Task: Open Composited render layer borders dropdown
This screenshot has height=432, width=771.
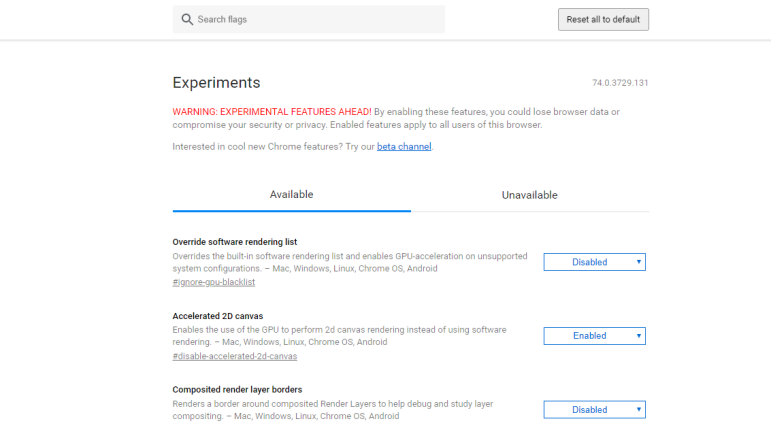Action: (594, 410)
